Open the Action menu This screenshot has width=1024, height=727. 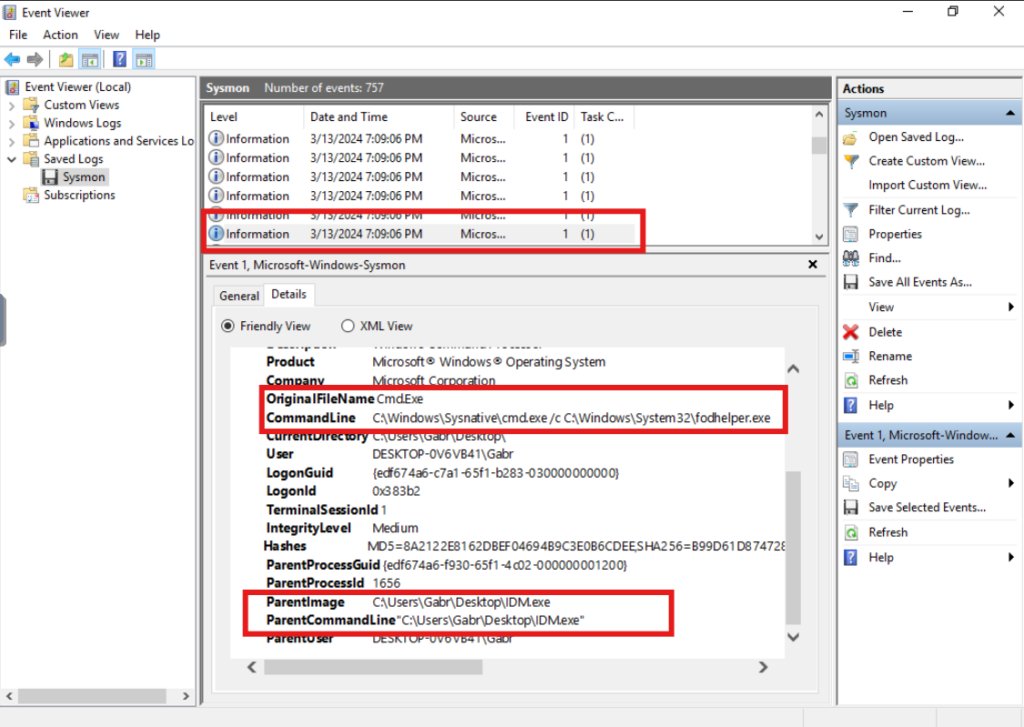point(60,35)
